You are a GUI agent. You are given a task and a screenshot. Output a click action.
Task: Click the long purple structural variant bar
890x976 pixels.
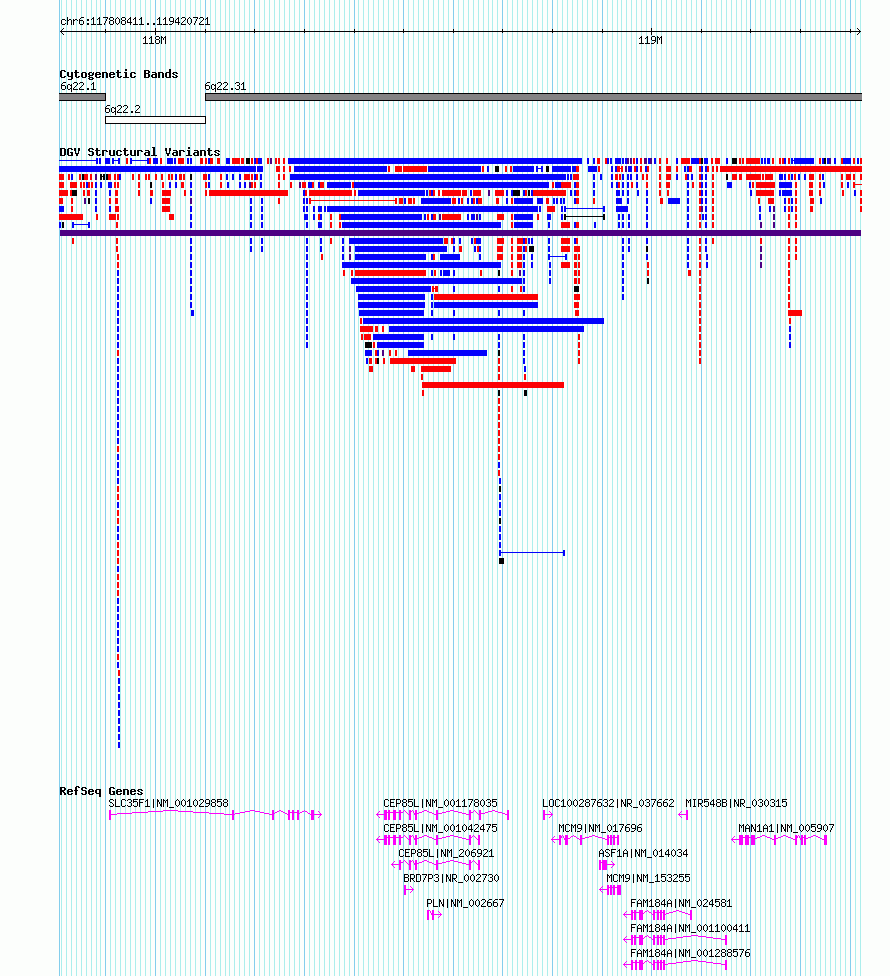click(x=460, y=233)
